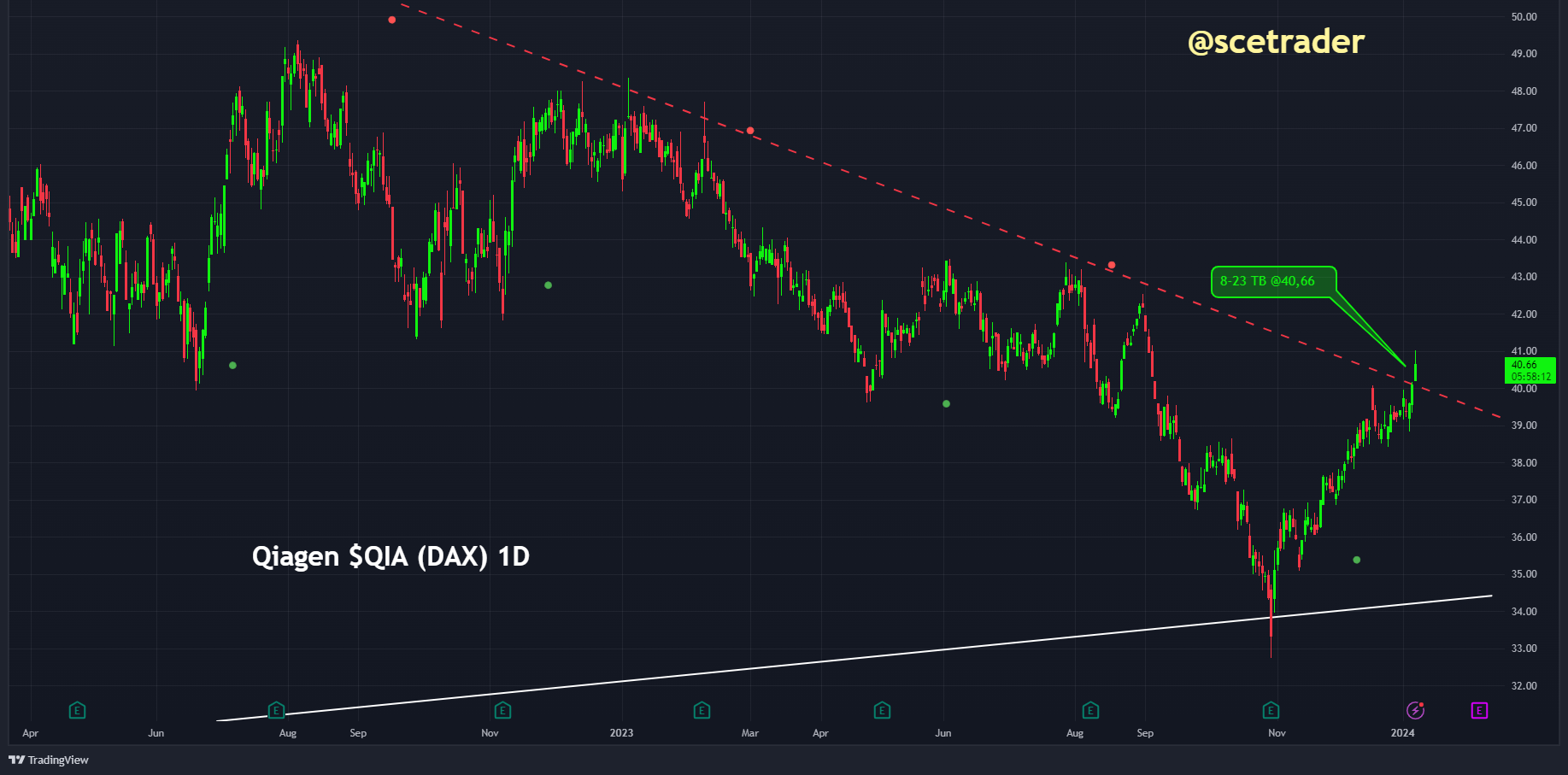The width and height of the screenshot is (1568, 775).
Task: Click the earnings marker between Apr and Jun 2023
Action: (882, 710)
